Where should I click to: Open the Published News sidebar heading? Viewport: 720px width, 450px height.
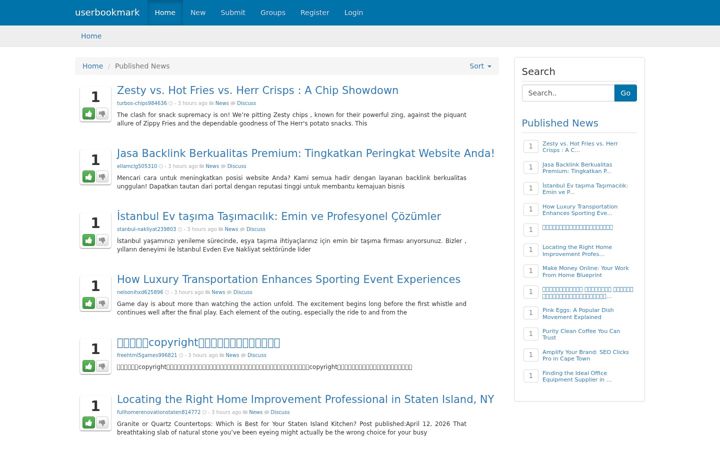pyautogui.click(x=560, y=123)
